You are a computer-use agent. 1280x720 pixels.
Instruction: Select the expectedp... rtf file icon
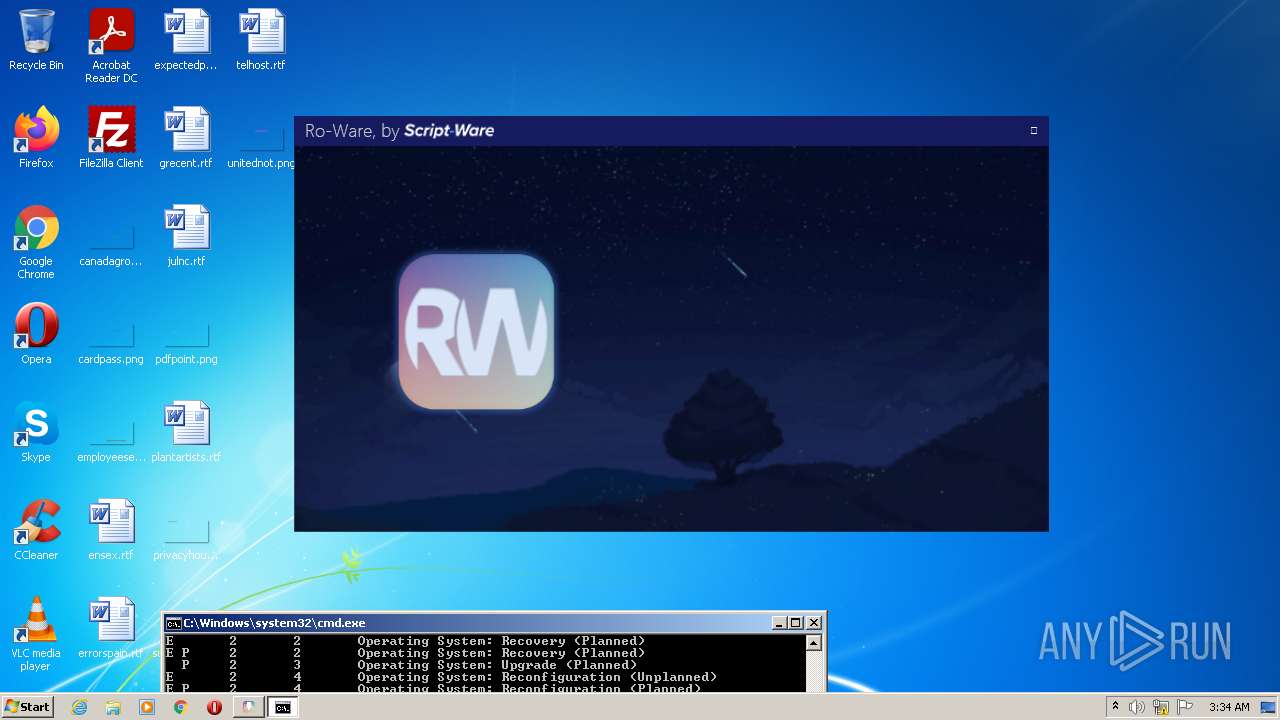[186, 40]
